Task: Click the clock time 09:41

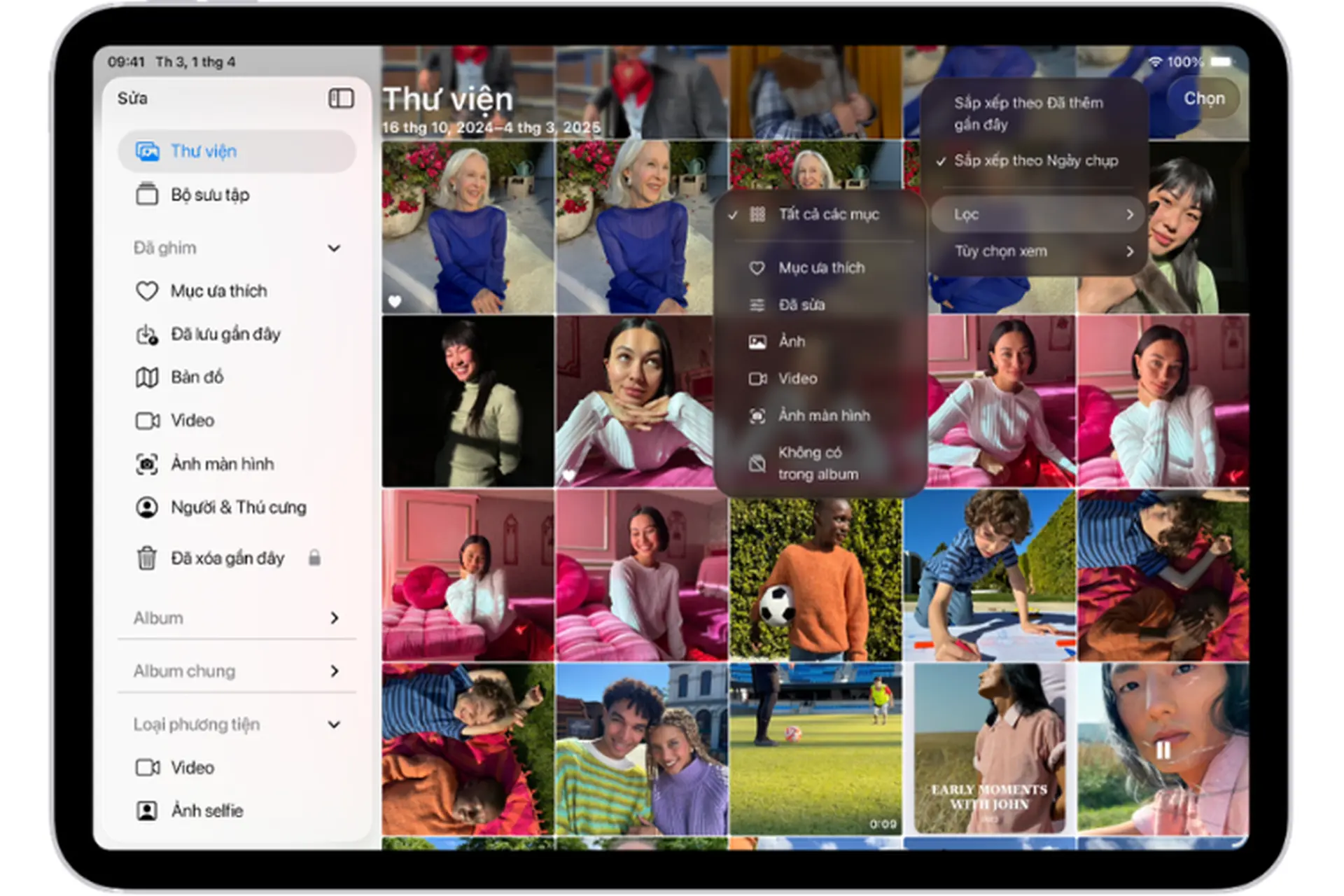Action: 126,62
